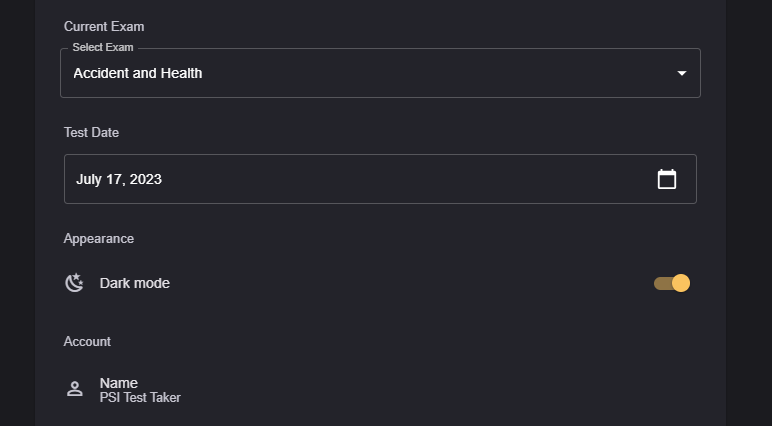The height and width of the screenshot is (426, 772).
Task: Expand the Select Exam dropdown arrow
Action: tap(682, 73)
